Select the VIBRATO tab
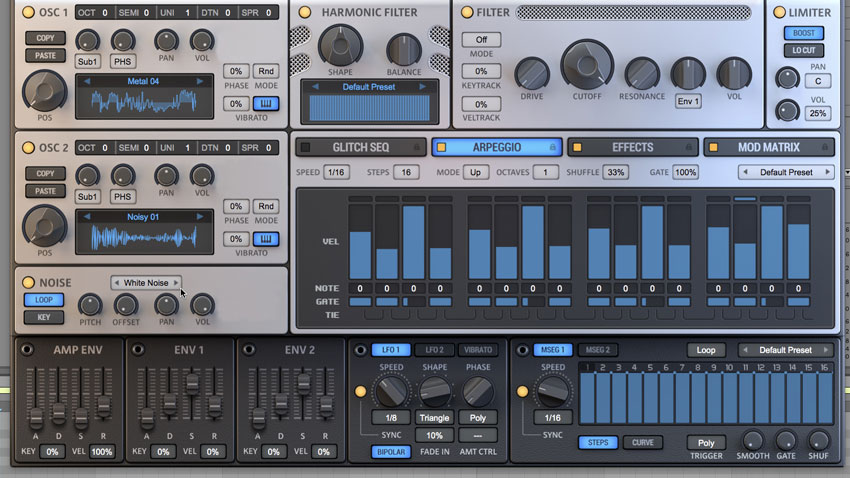Viewport: 850px width, 478px height. coord(478,350)
